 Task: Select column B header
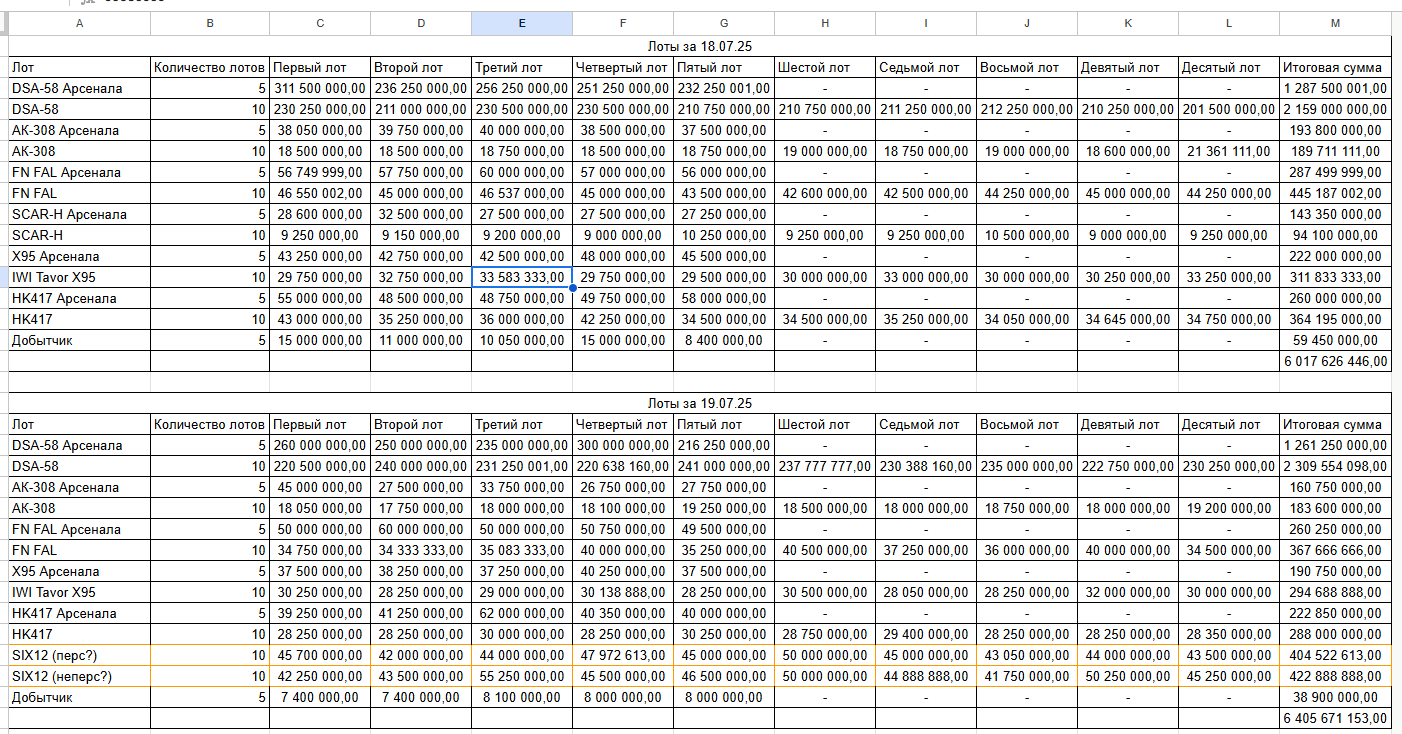210,23
